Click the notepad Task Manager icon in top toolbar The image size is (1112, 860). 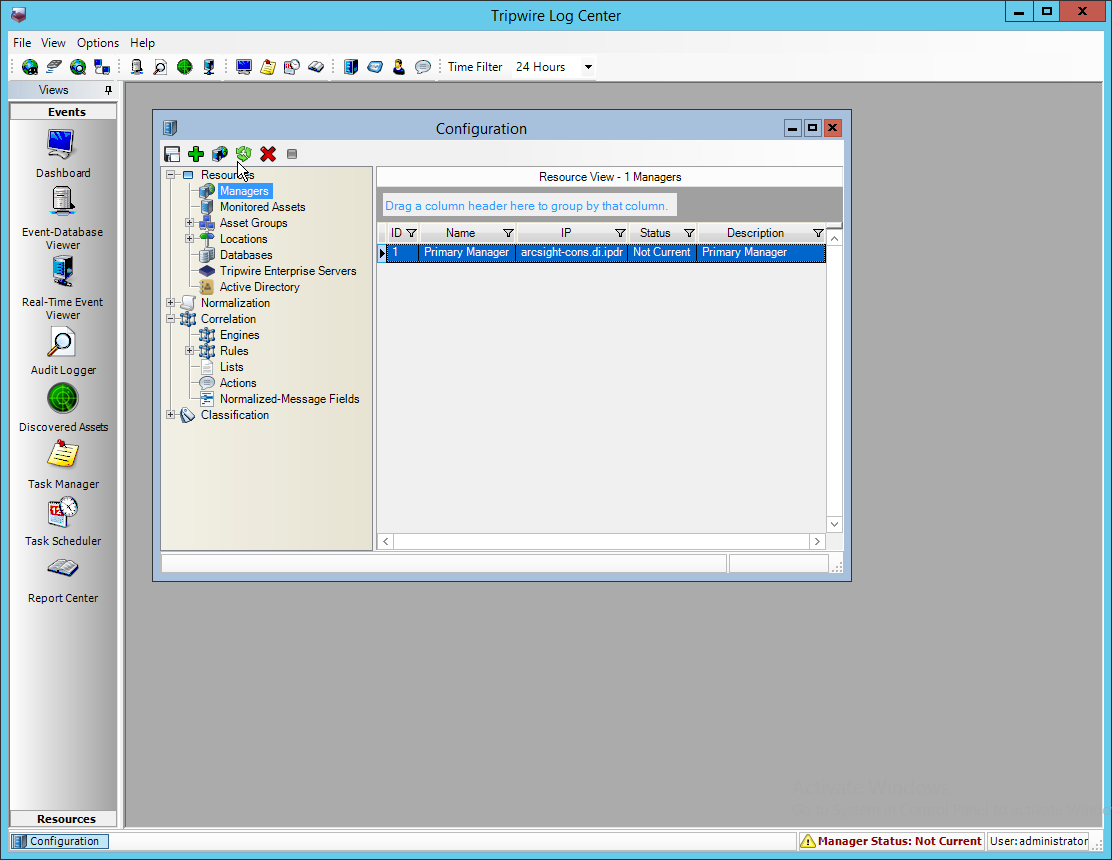point(267,67)
